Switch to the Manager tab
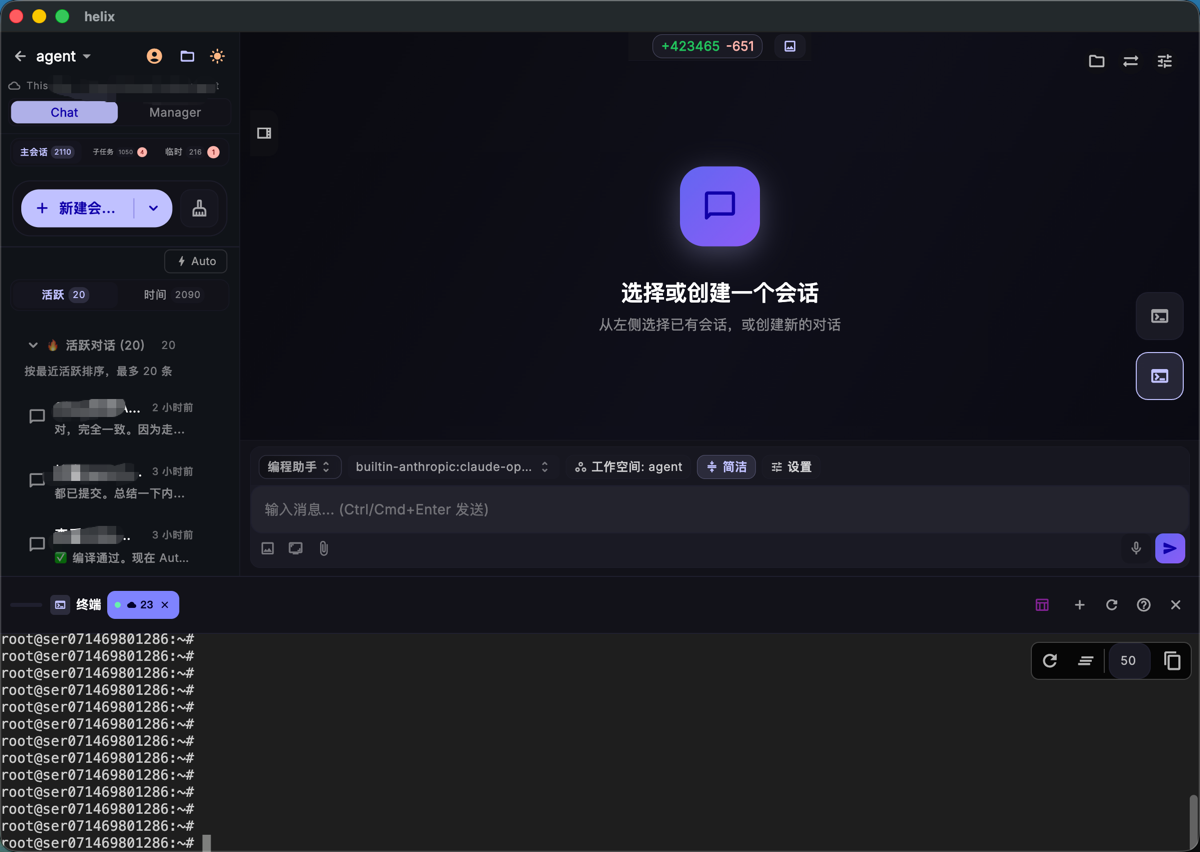Screen dimensions: 1200x852 tap(175, 113)
